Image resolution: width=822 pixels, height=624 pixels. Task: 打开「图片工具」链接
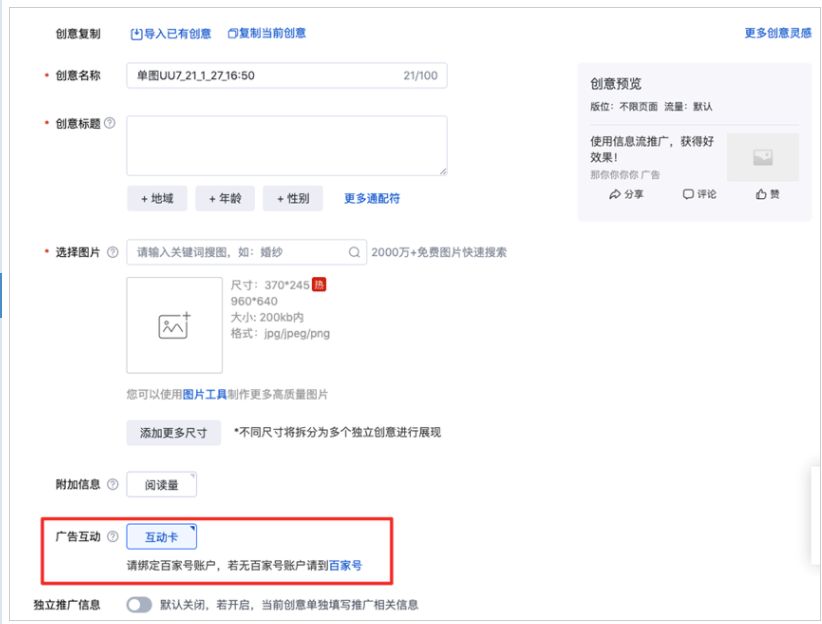205,395
